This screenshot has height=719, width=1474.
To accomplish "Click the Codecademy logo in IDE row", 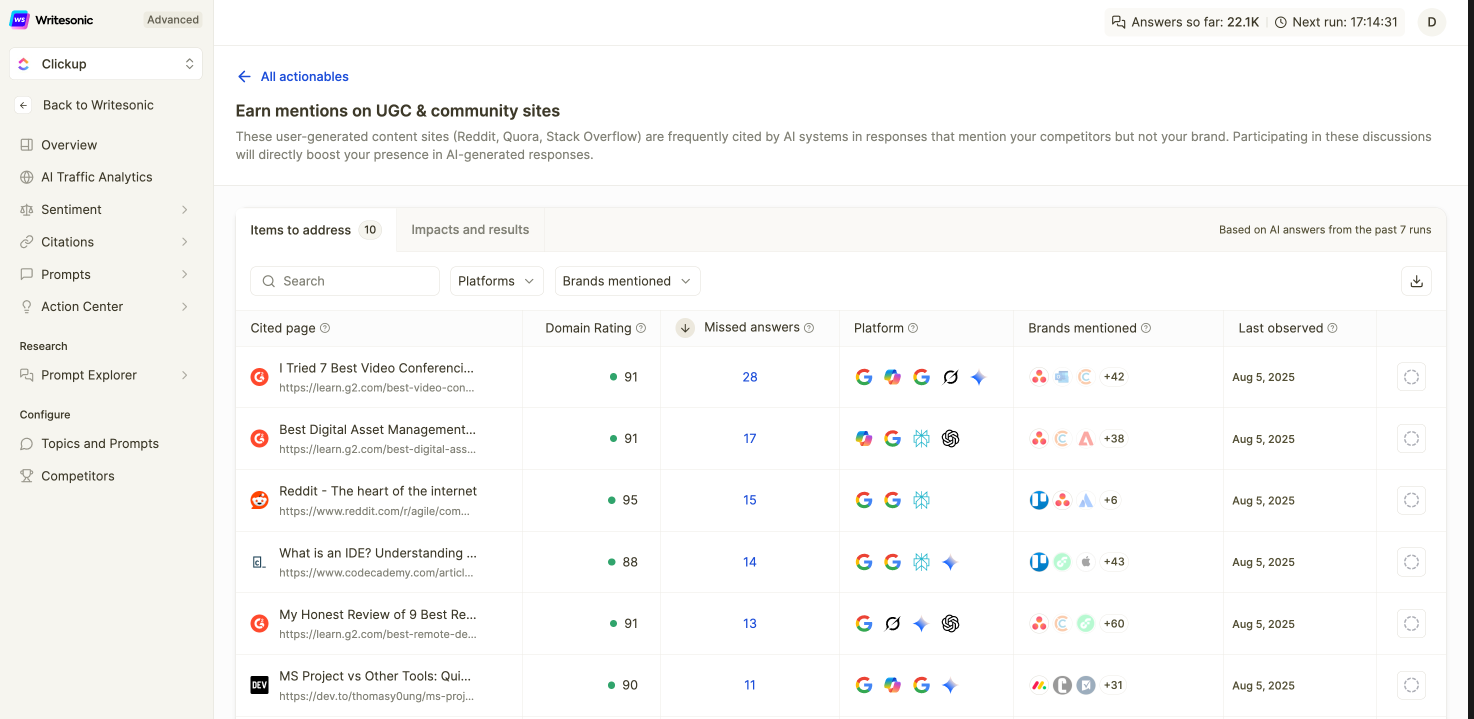I will 260,562.
